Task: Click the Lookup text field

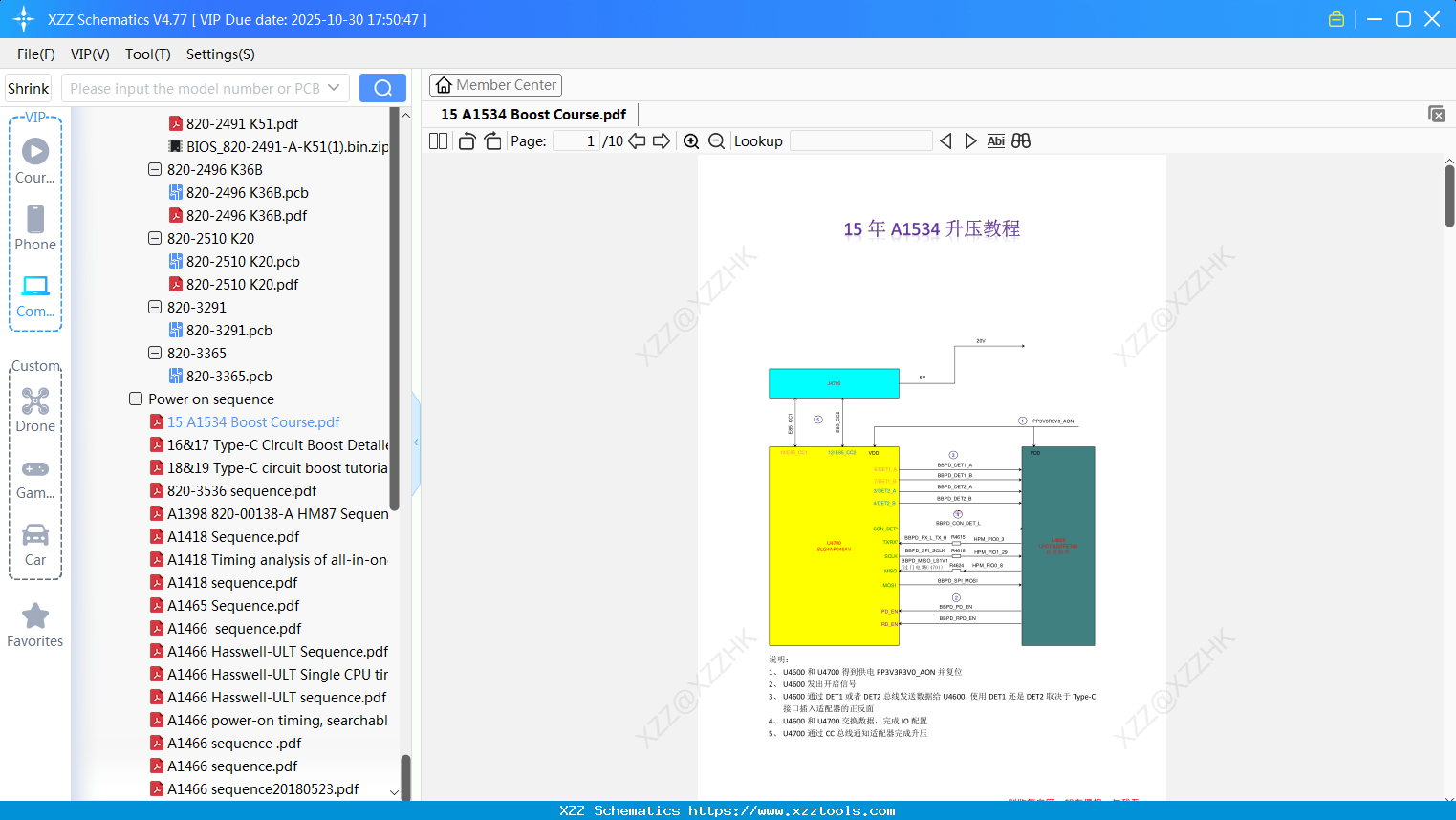Action: pyautogui.click(x=861, y=141)
